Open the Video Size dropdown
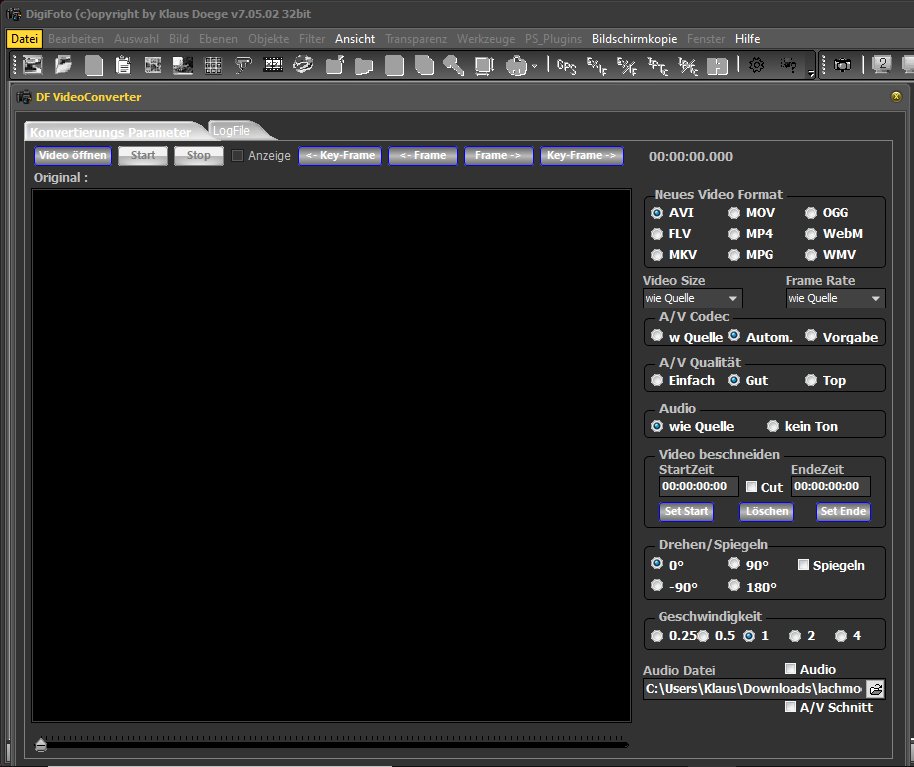 tap(693, 298)
